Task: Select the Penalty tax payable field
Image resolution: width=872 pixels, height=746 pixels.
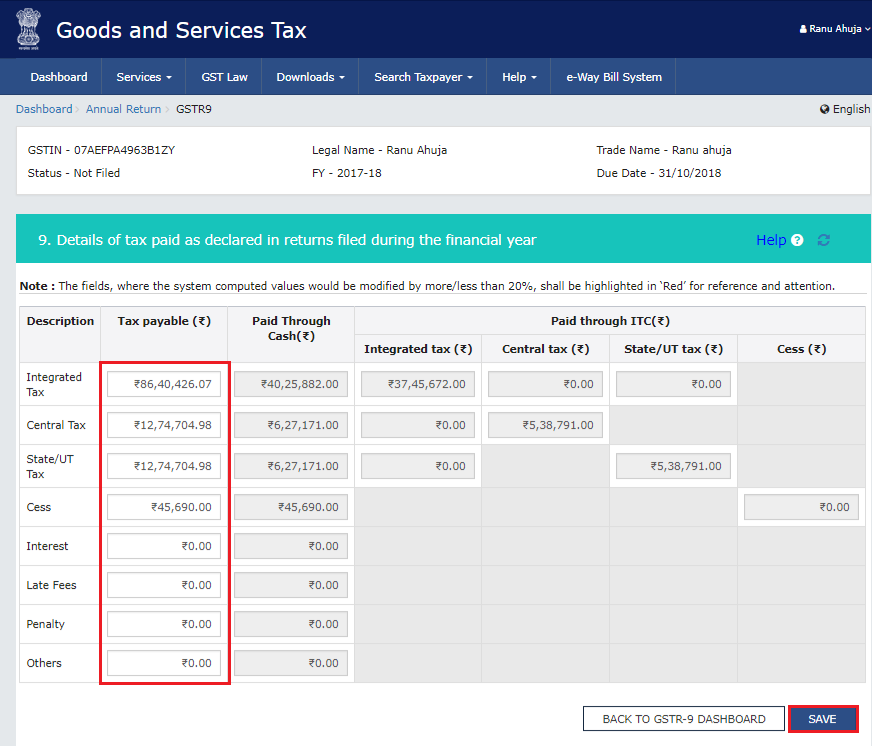Action: coord(163,623)
